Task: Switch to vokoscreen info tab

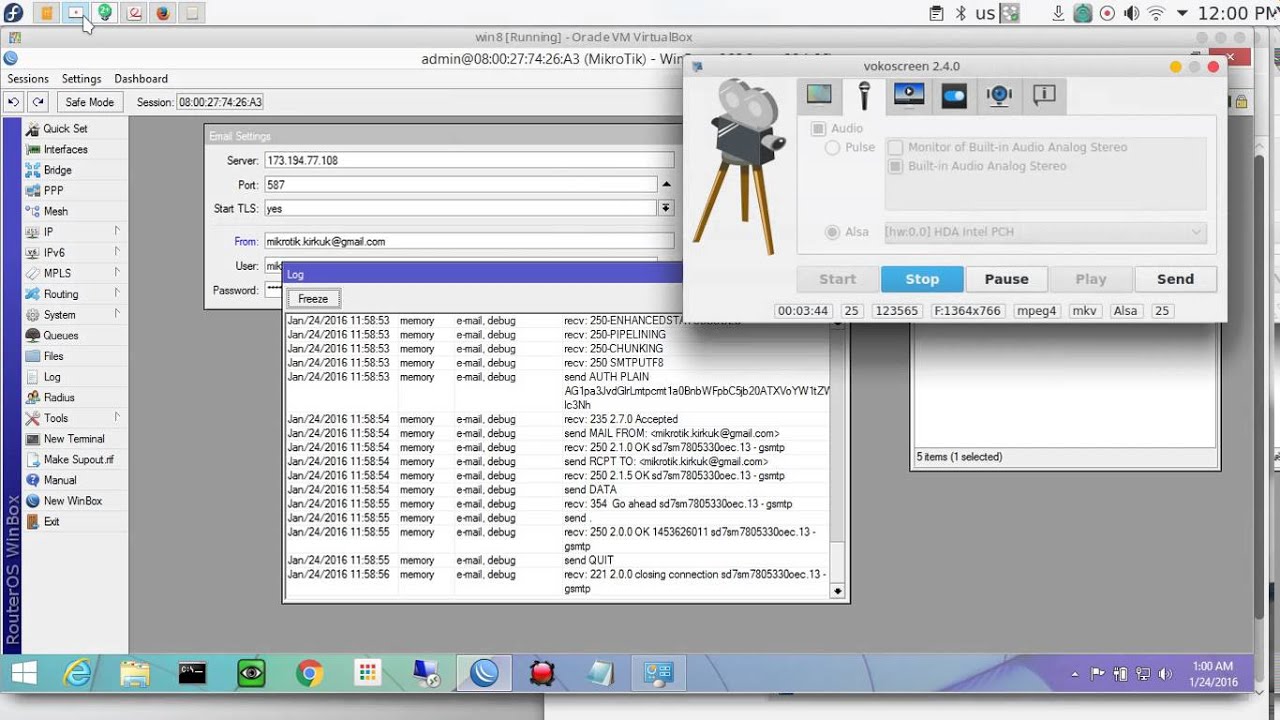Action: tap(1044, 95)
